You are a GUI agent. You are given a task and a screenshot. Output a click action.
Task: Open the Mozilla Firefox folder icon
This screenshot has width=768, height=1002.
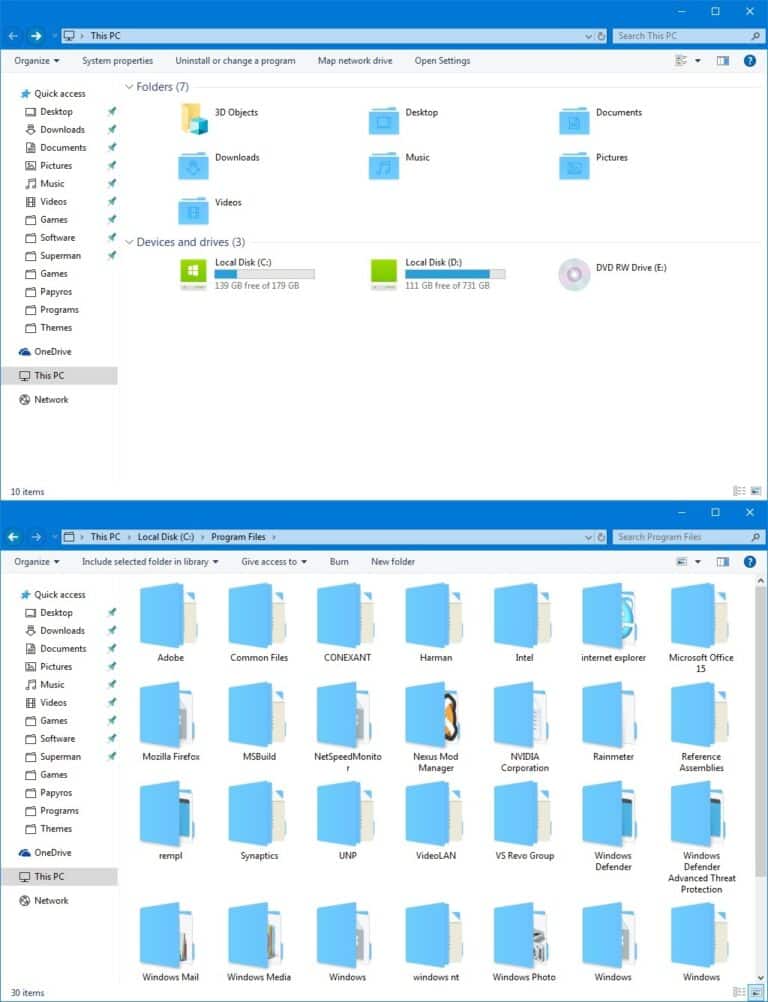[170, 716]
